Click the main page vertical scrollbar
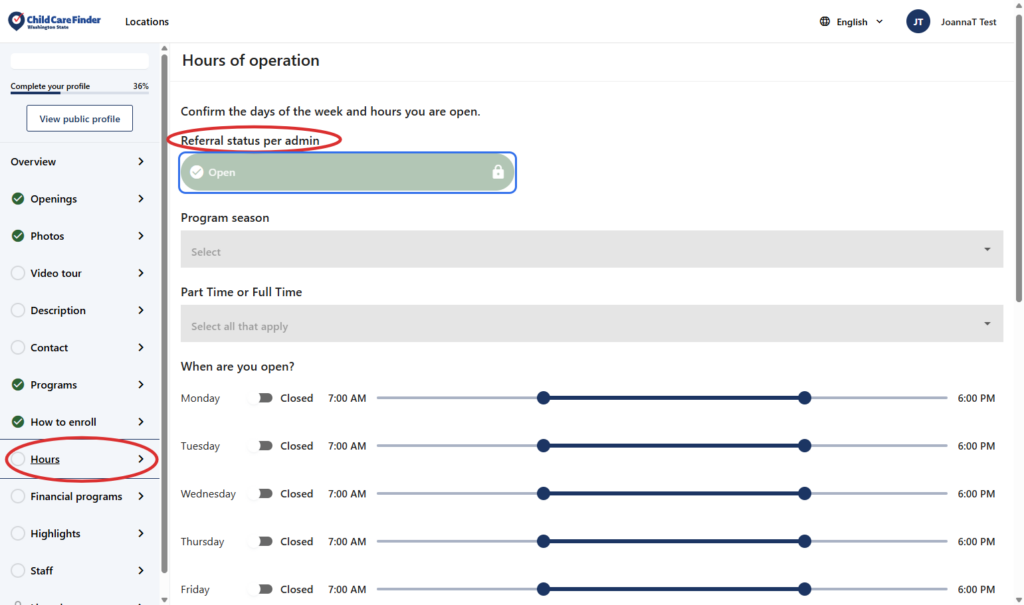The image size is (1024, 605). 1018,200
